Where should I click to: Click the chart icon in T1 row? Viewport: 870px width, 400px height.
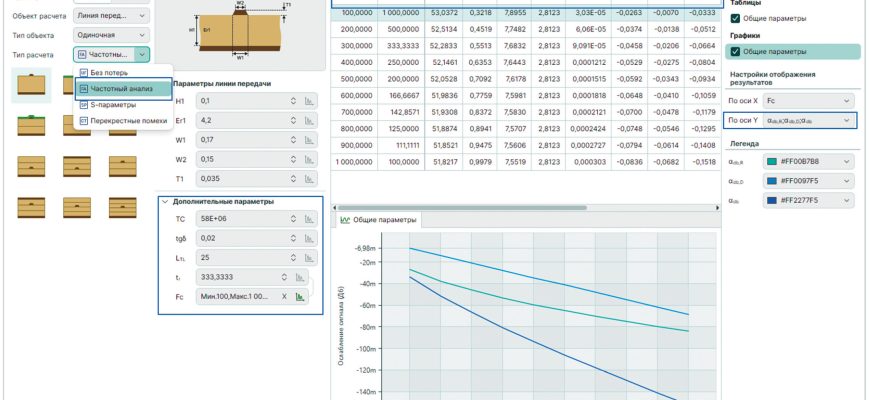310,178
